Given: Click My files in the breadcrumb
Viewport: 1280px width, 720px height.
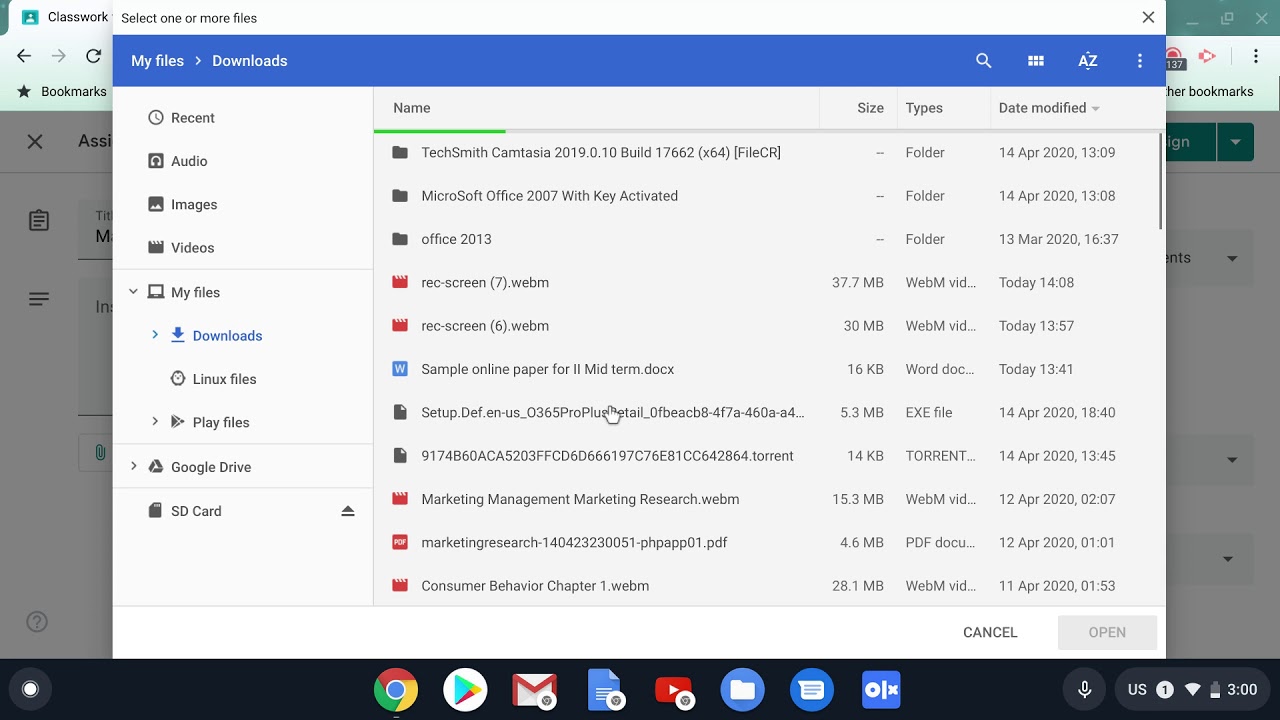Looking at the screenshot, I should click(x=157, y=61).
